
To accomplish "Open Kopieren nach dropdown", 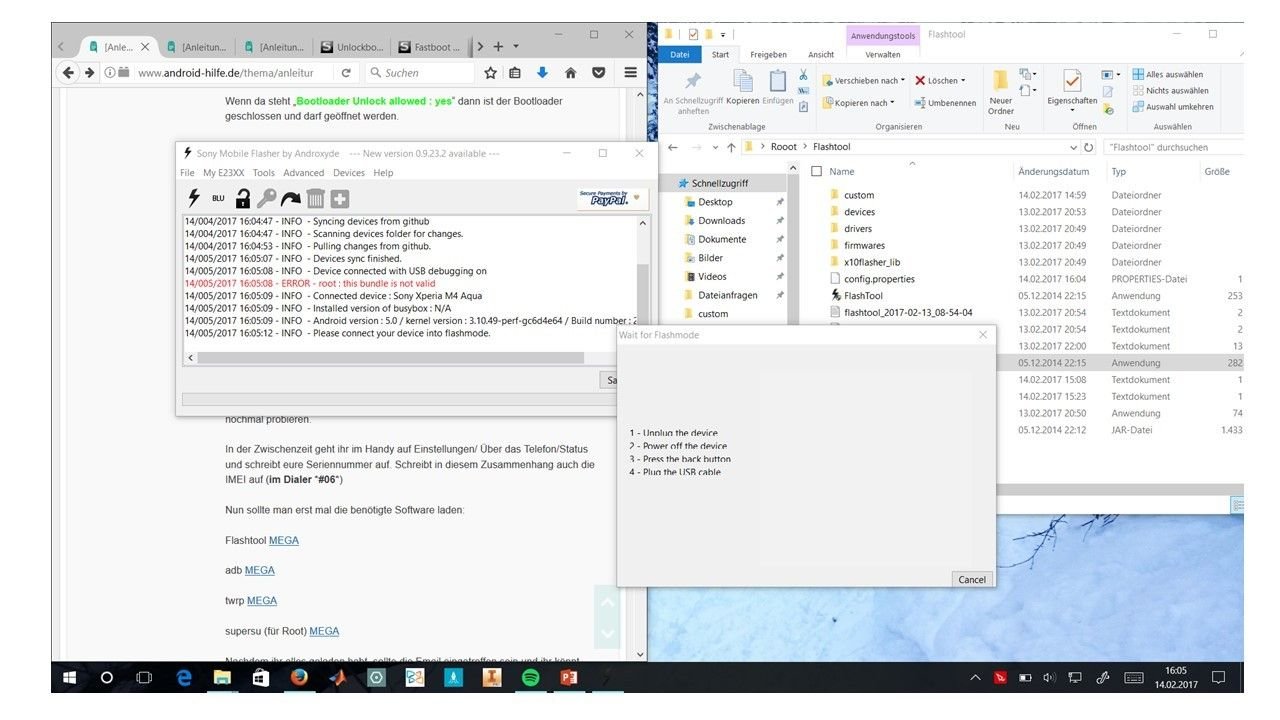I will tap(858, 103).
